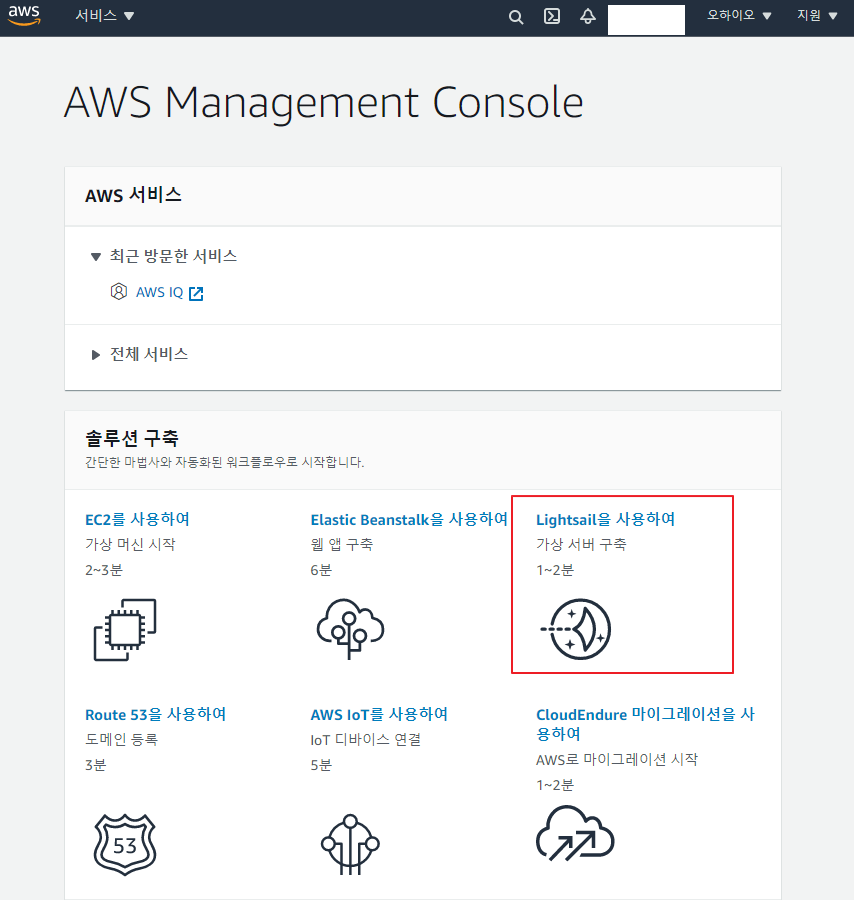Click AWS IQ external link icon
Image resolution: width=854 pixels, height=900 pixels.
point(196,293)
